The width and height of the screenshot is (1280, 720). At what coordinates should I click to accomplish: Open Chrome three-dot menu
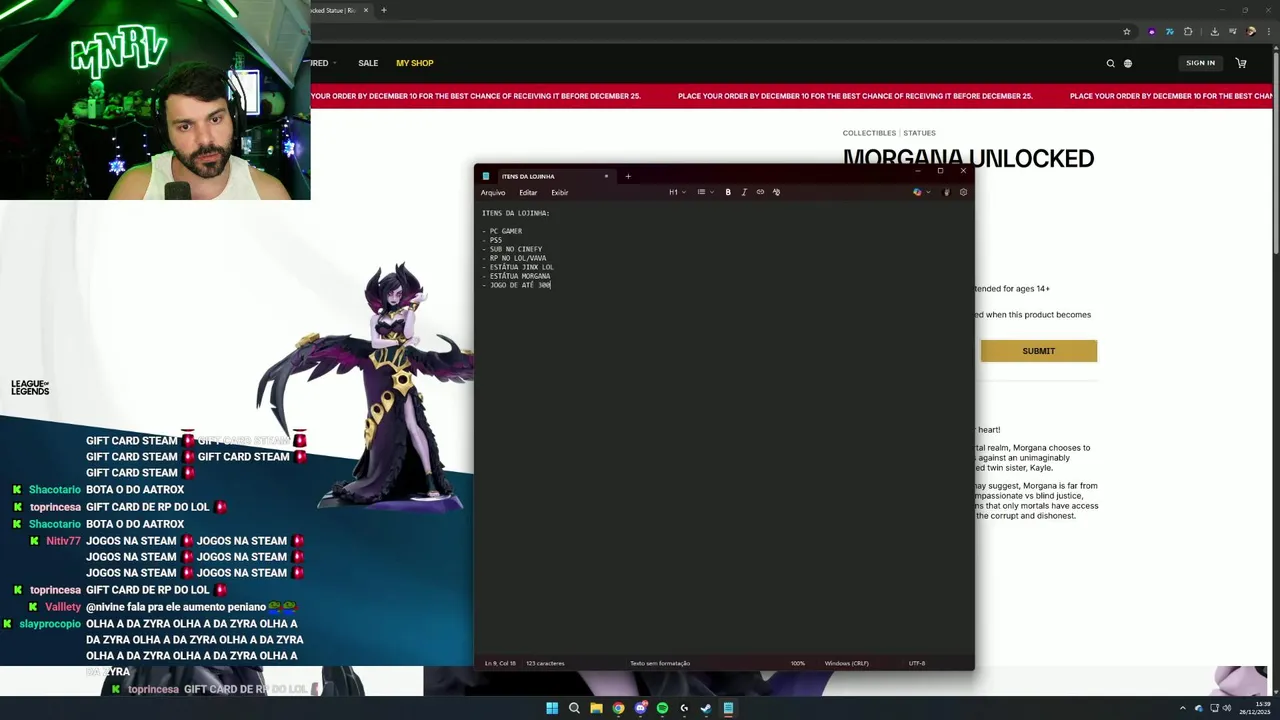1270,31
